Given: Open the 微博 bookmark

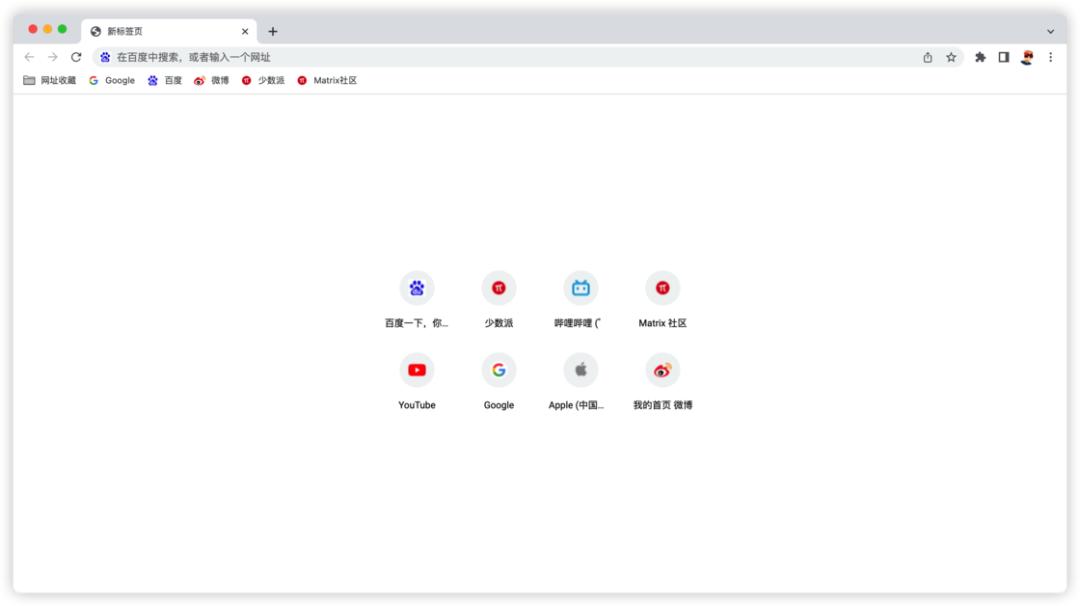Looking at the screenshot, I should coord(211,81).
